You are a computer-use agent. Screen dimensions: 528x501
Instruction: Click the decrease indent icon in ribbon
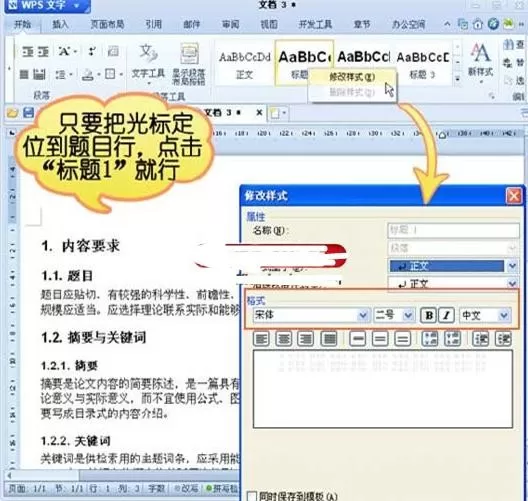click(x=28, y=52)
